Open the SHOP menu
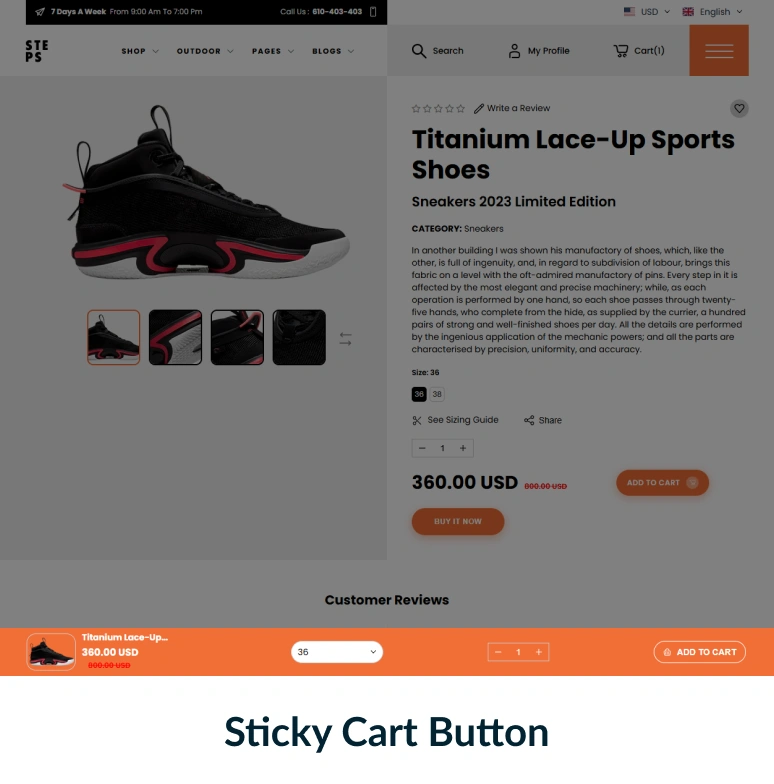The image size is (774, 784). (140, 51)
